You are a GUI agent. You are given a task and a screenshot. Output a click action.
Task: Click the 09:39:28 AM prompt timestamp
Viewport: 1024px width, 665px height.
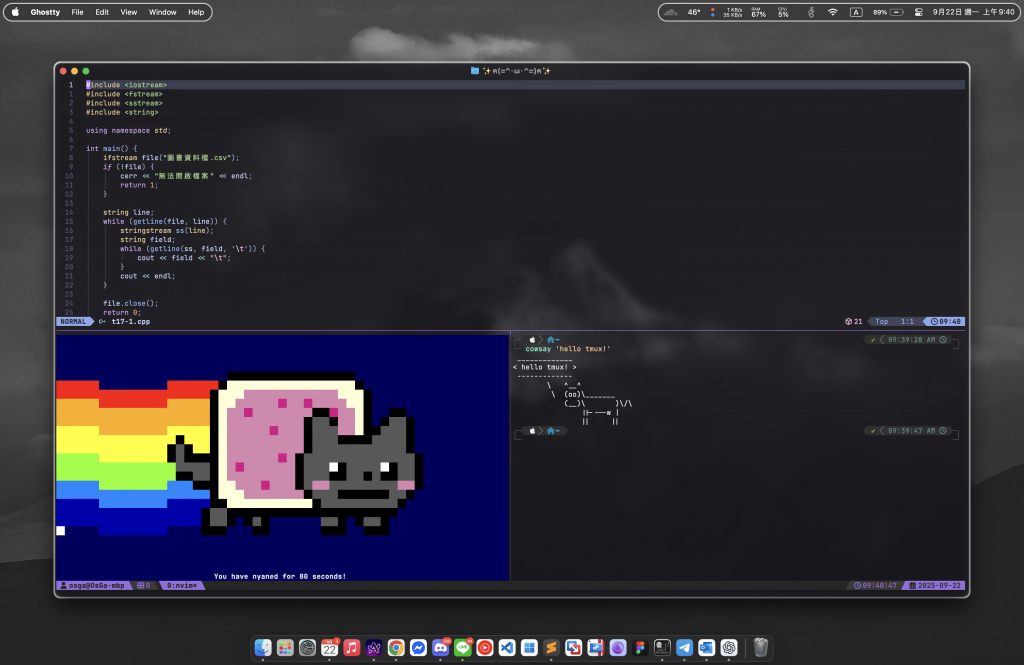(x=912, y=340)
